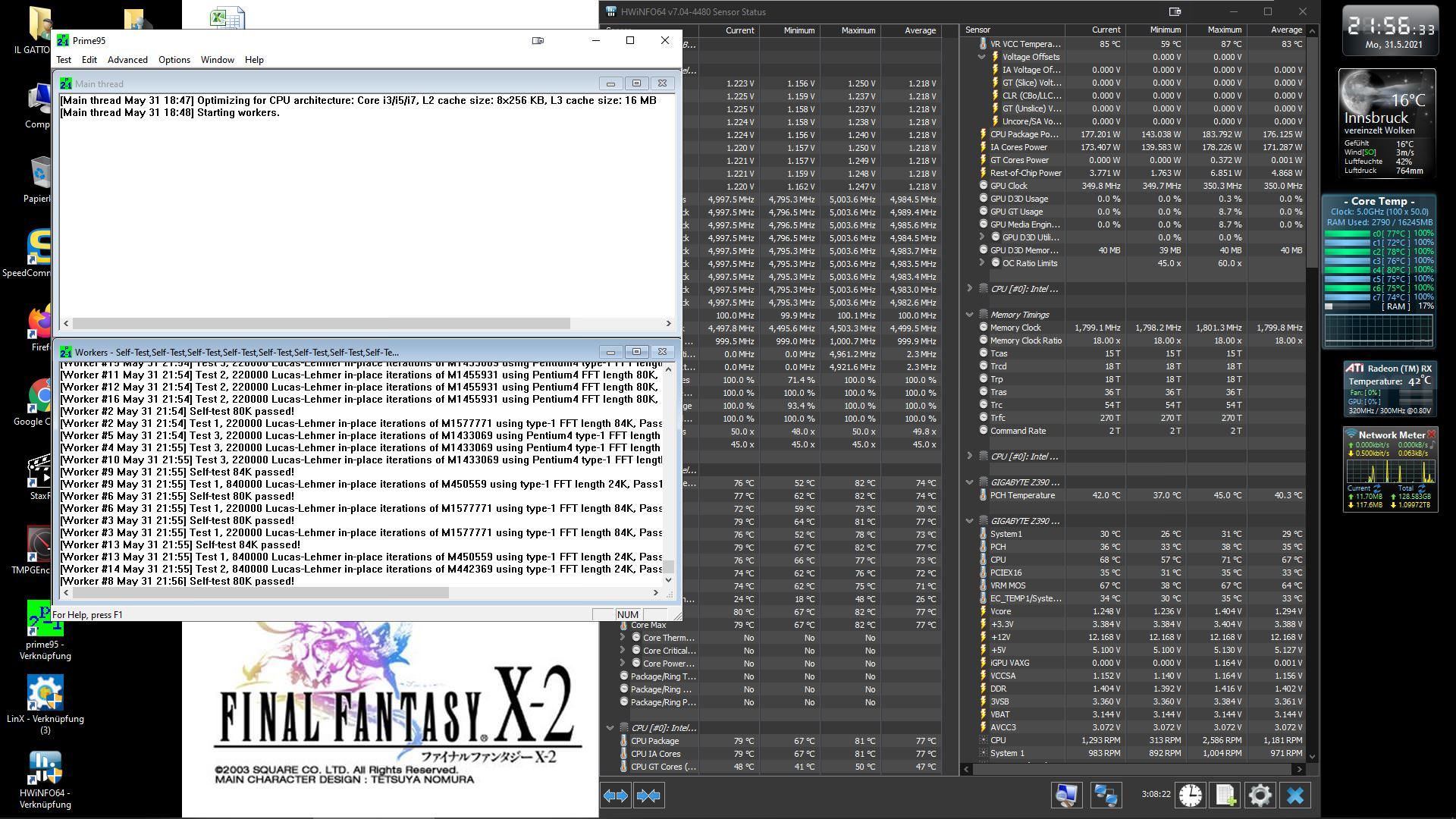Viewport: 1456px width, 819px height.
Task: Close the Network Meter gadget
Action: [1431, 435]
